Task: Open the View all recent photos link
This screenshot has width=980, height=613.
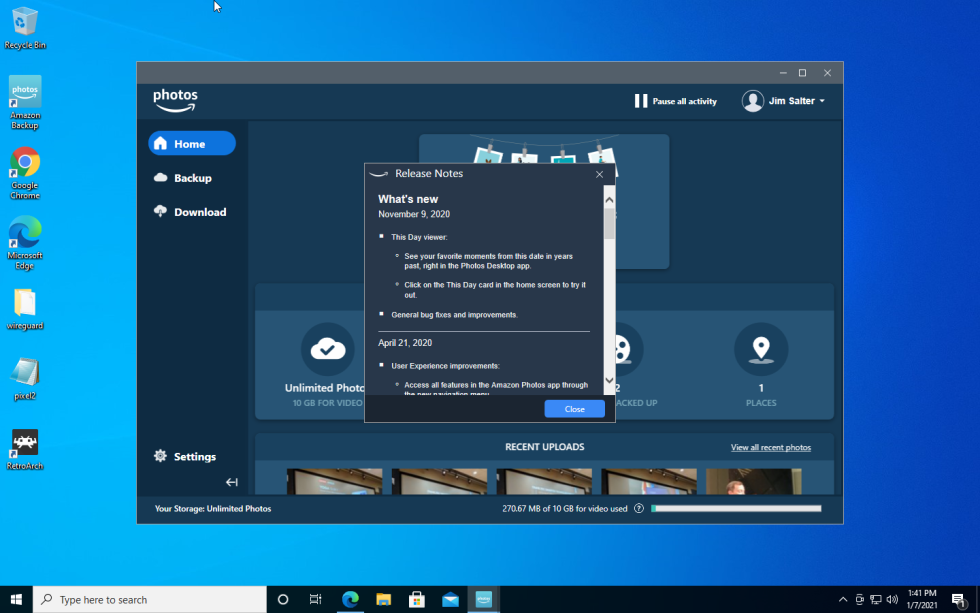Action: [x=770, y=447]
